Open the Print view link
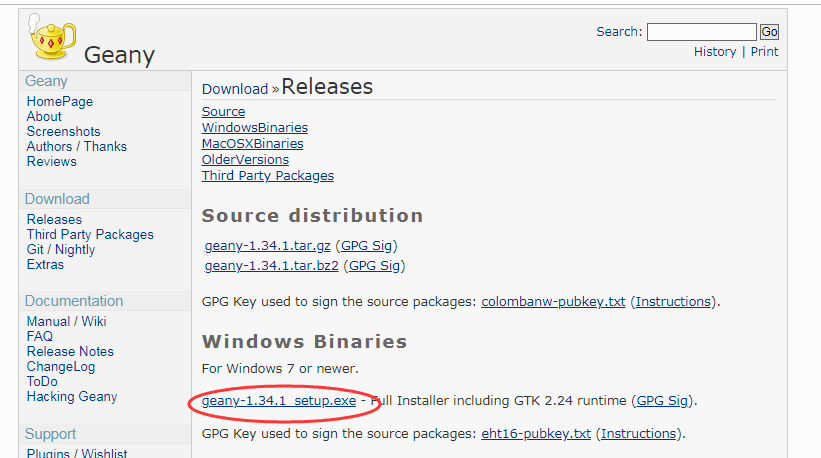 click(764, 52)
